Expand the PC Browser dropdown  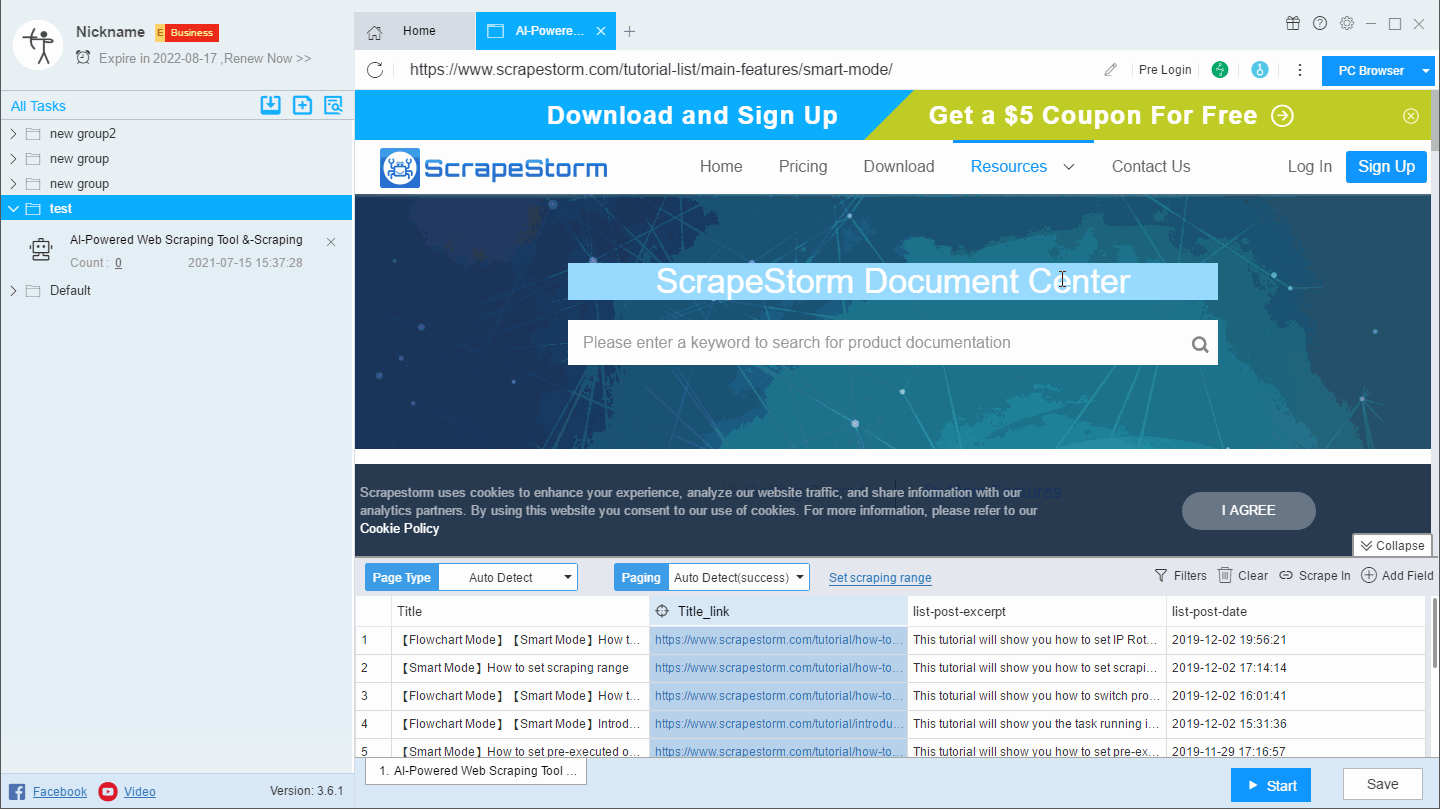pyautogui.click(x=1378, y=70)
